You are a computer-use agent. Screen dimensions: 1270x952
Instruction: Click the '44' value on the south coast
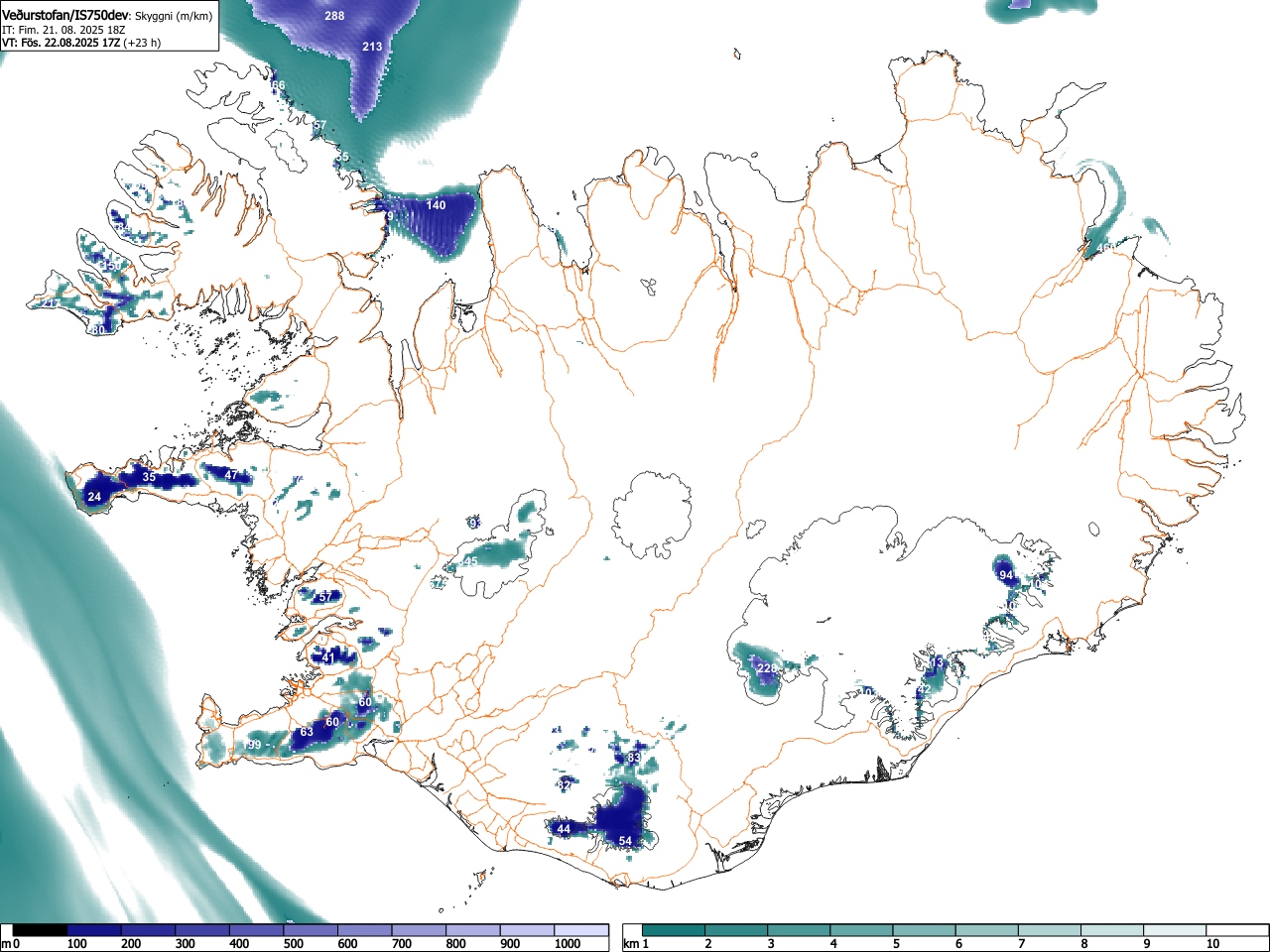(564, 829)
